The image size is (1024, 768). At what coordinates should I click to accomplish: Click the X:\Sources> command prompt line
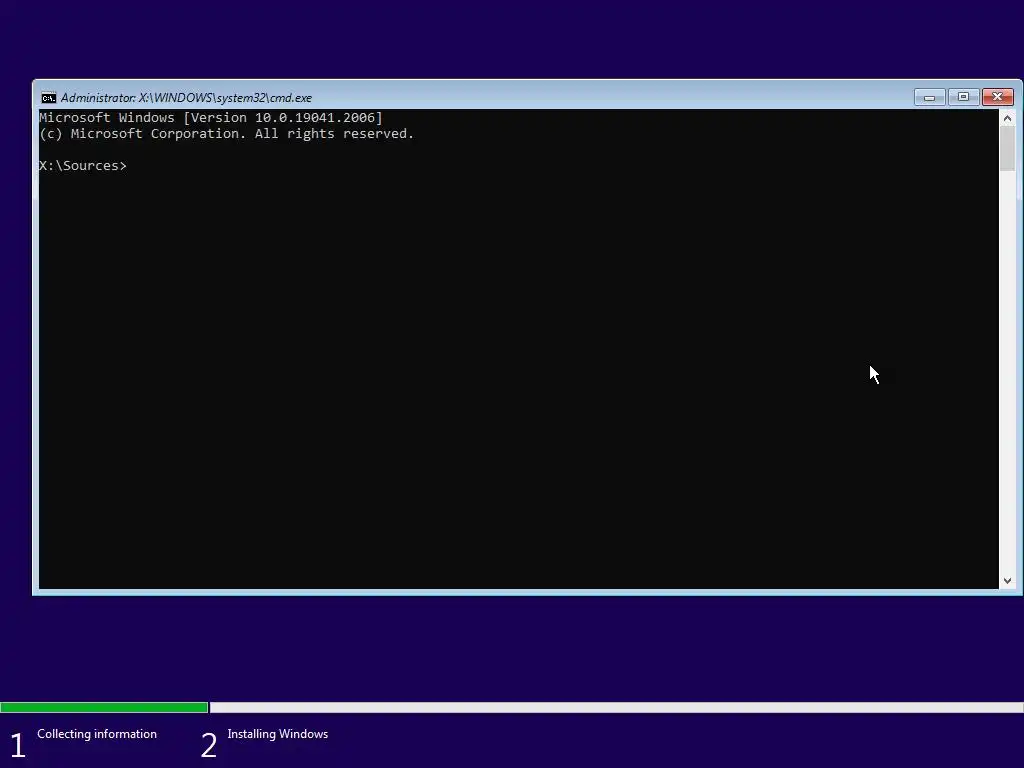pyautogui.click(x=83, y=166)
